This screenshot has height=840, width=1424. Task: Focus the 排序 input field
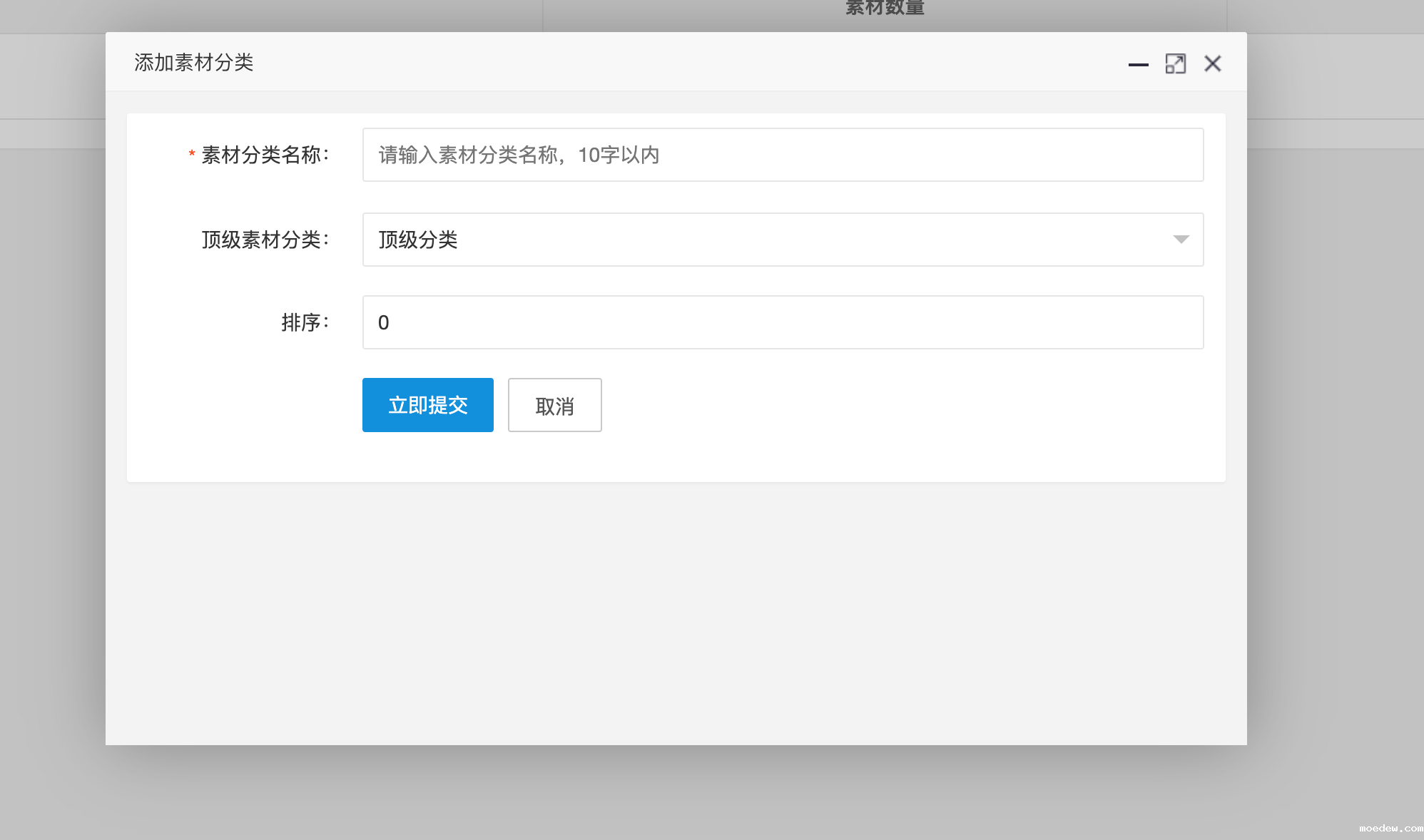coord(783,322)
